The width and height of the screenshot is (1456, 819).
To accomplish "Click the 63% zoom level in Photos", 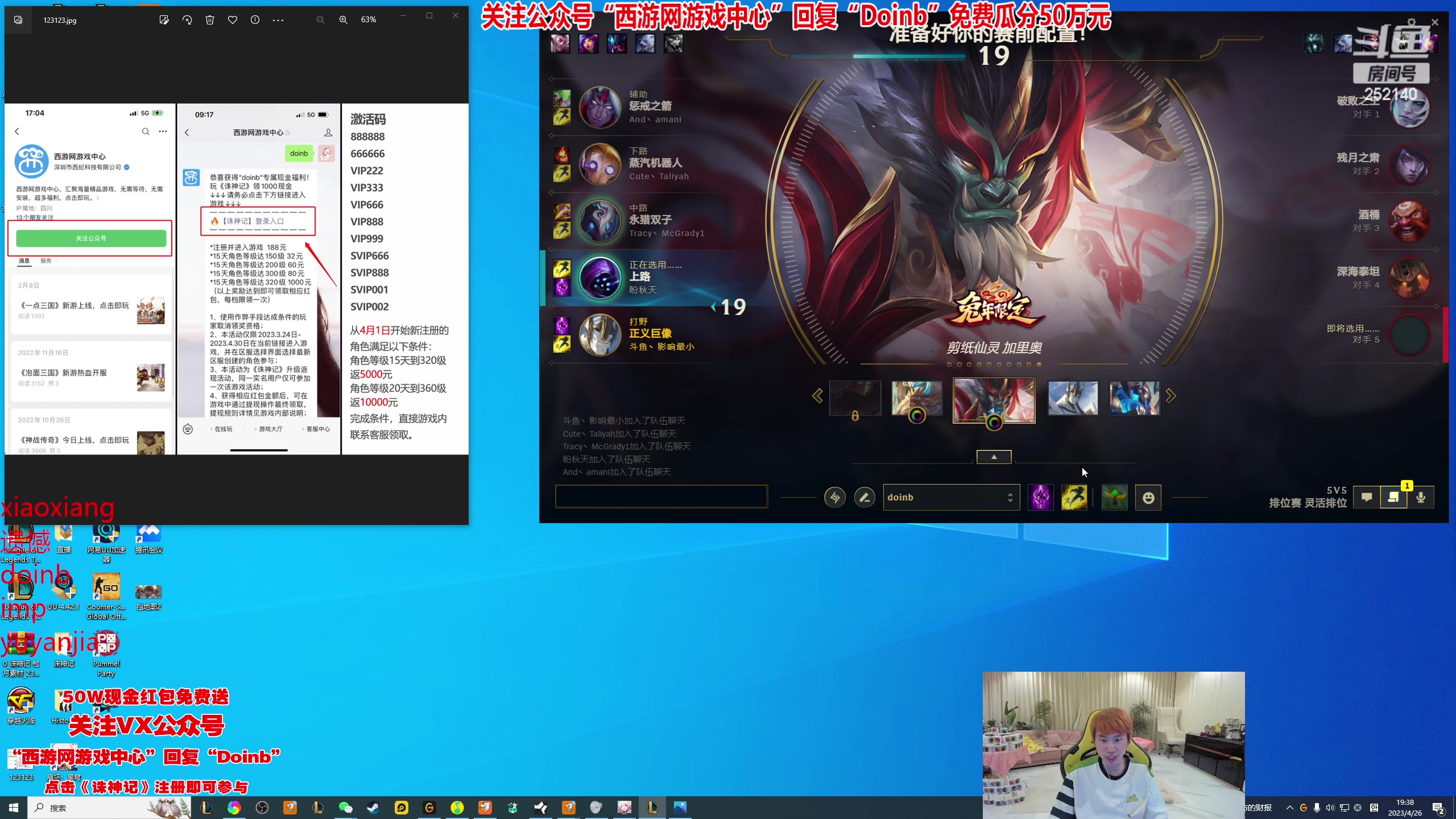I will pyautogui.click(x=369, y=20).
